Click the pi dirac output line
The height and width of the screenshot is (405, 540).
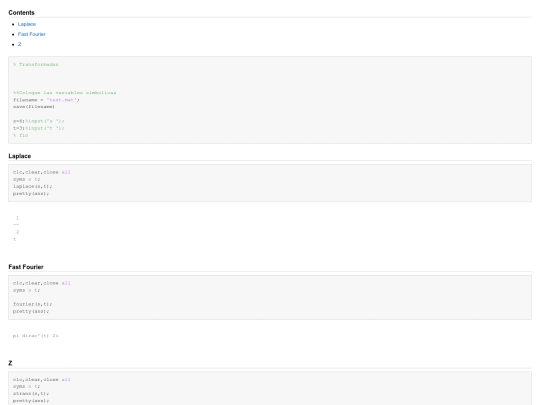click(x=36, y=336)
